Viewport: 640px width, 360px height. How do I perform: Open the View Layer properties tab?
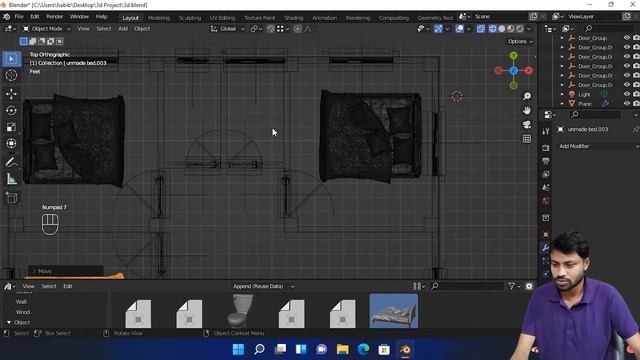tap(546, 174)
